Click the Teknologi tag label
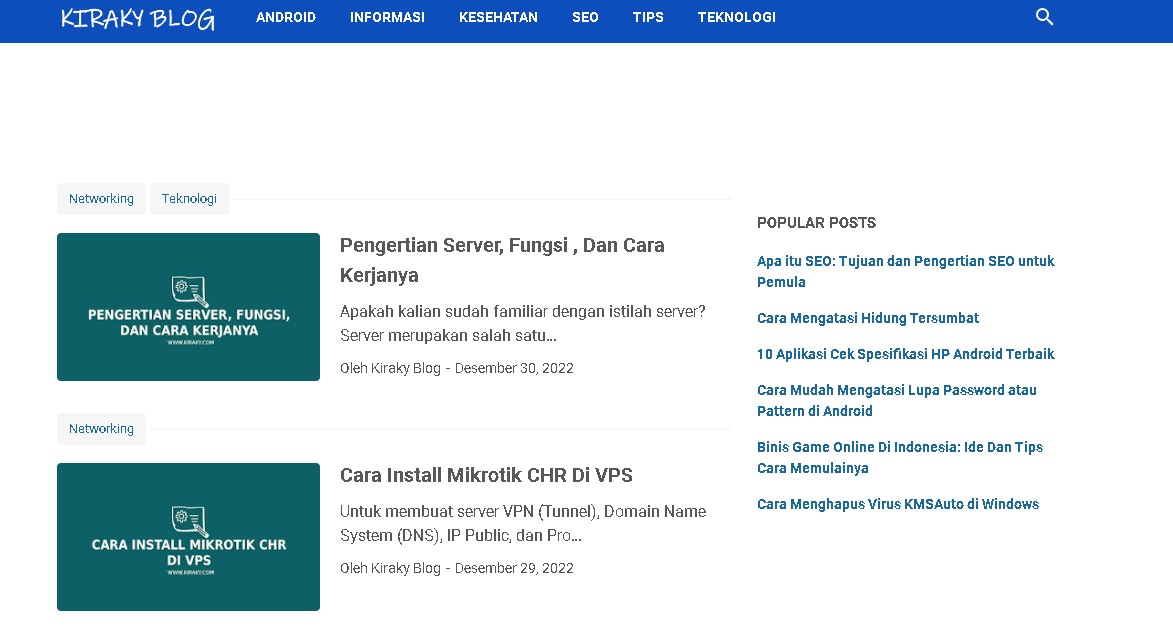 tap(189, 199)
